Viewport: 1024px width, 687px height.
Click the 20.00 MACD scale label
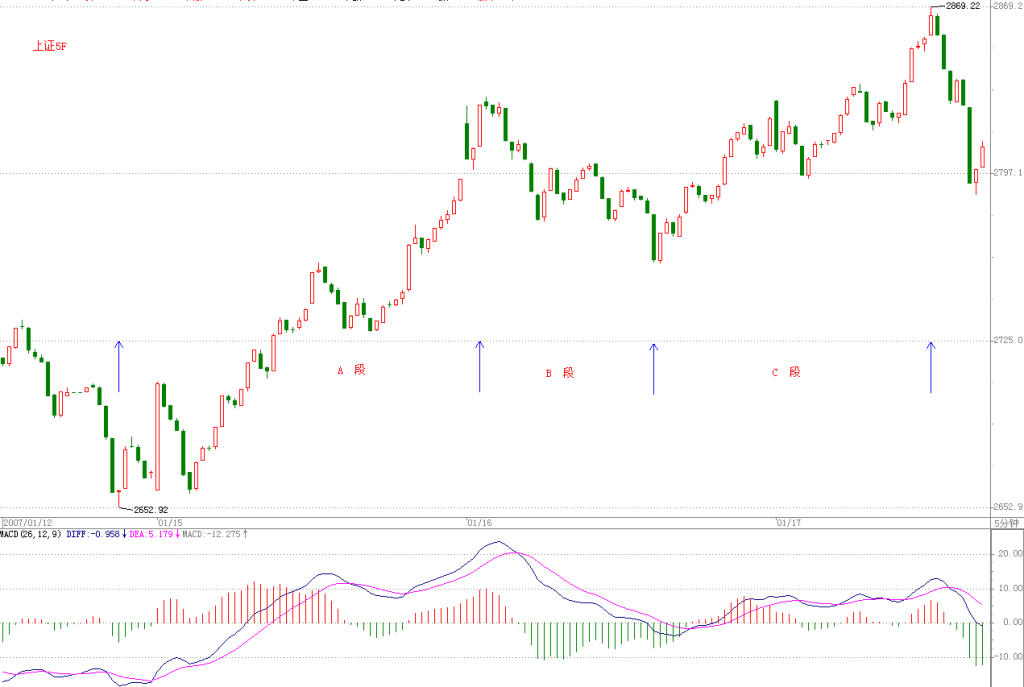1010,554
